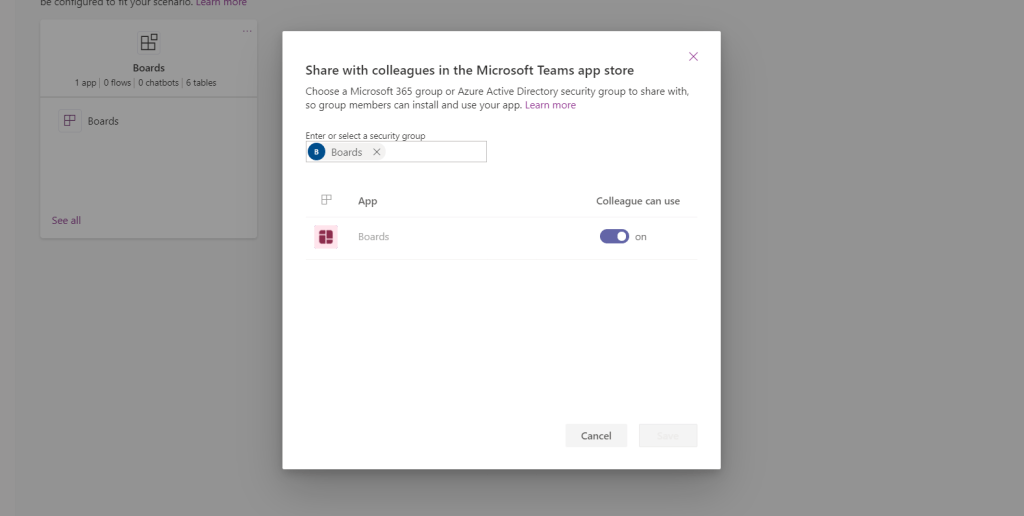Viewport: 1024px width, 516px height.
Task: Select the Boards app name in the table row
Action: coord(373,237)
